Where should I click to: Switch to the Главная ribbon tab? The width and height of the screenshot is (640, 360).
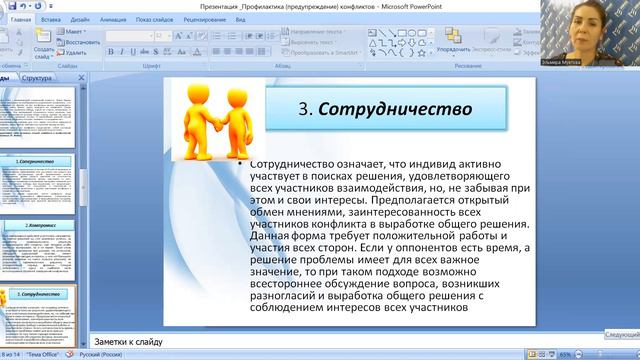coord(21,19)
